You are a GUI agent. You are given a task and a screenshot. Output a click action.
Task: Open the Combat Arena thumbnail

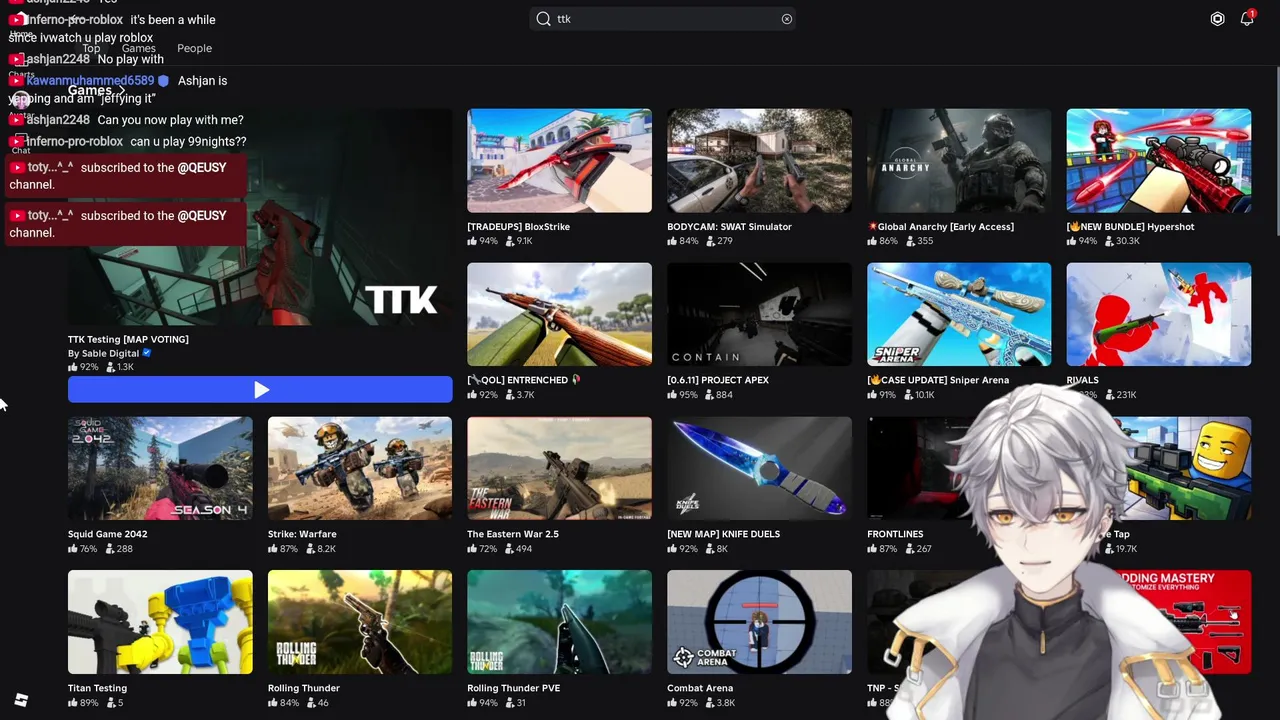(759, 622)
